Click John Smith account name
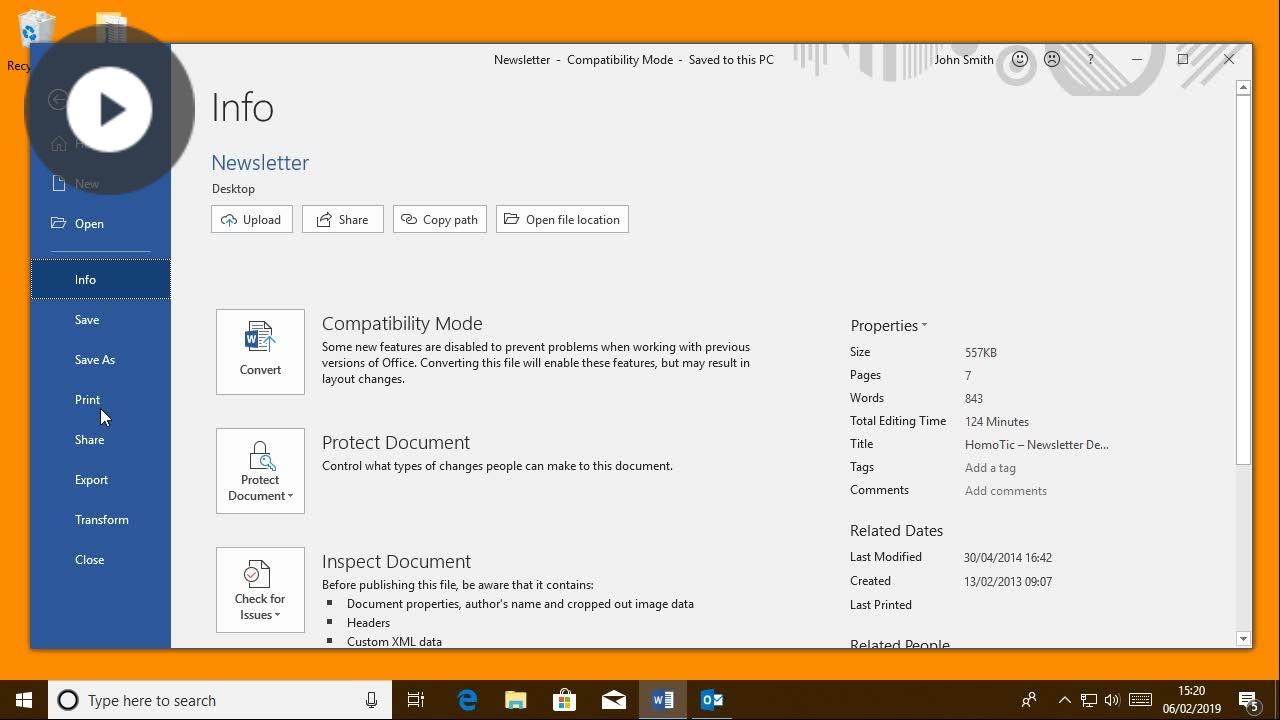Viewport: 1280px width, 720px height. pos(964,60)
